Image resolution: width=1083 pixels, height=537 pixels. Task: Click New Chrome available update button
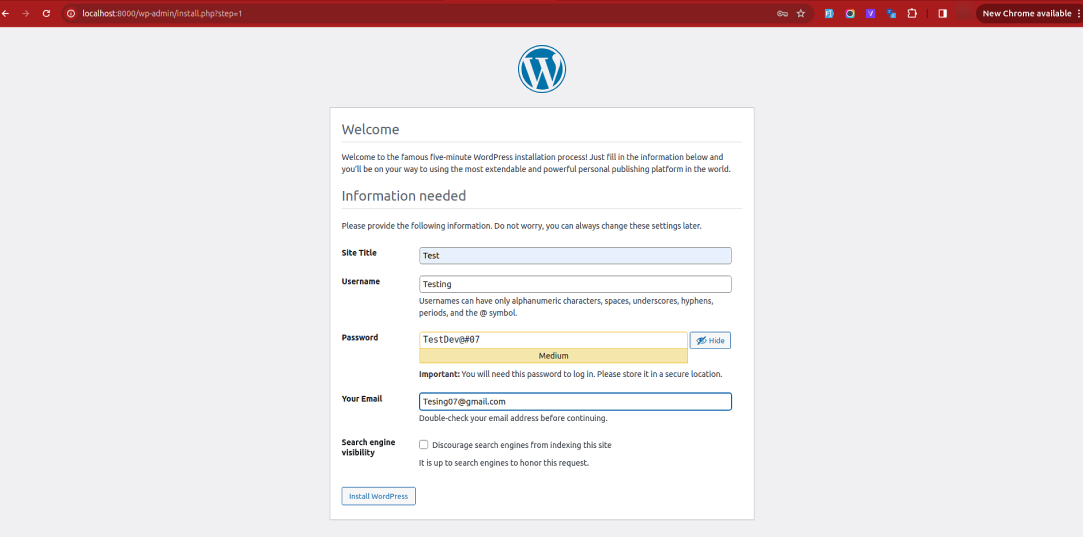(1026, 13)
